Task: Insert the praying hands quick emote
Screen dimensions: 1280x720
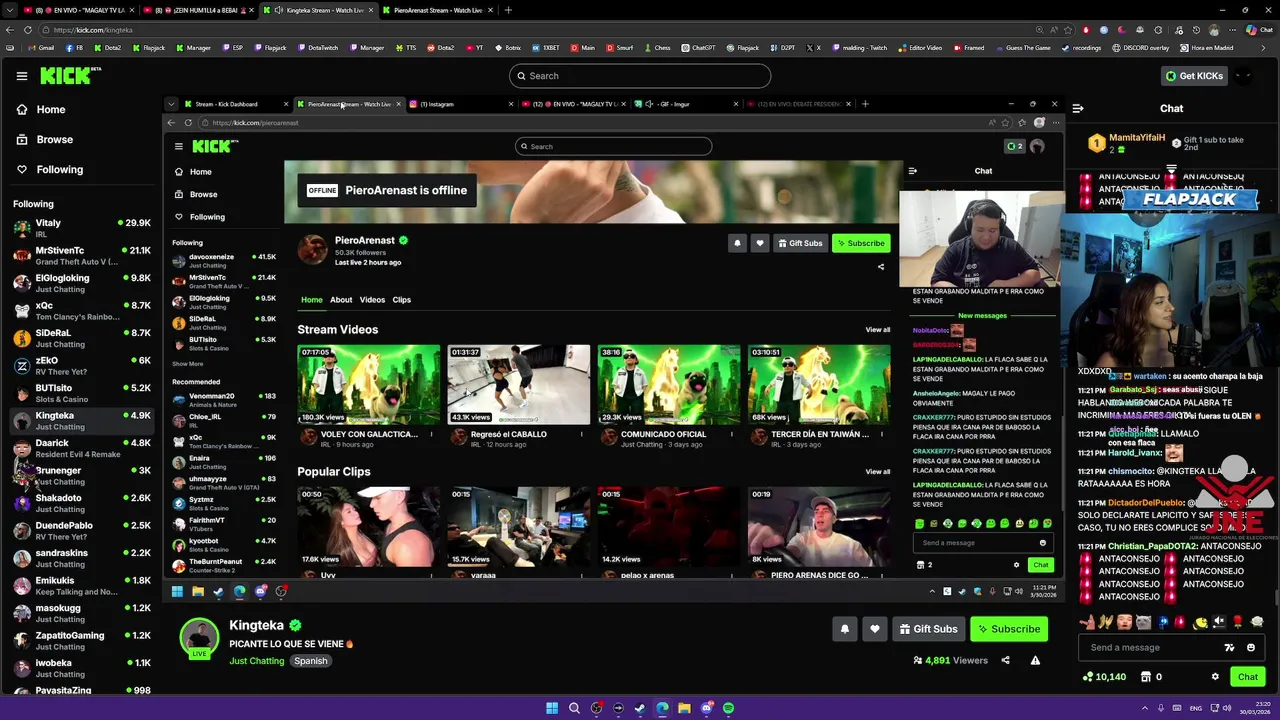Action: (x=1106, y=622)
